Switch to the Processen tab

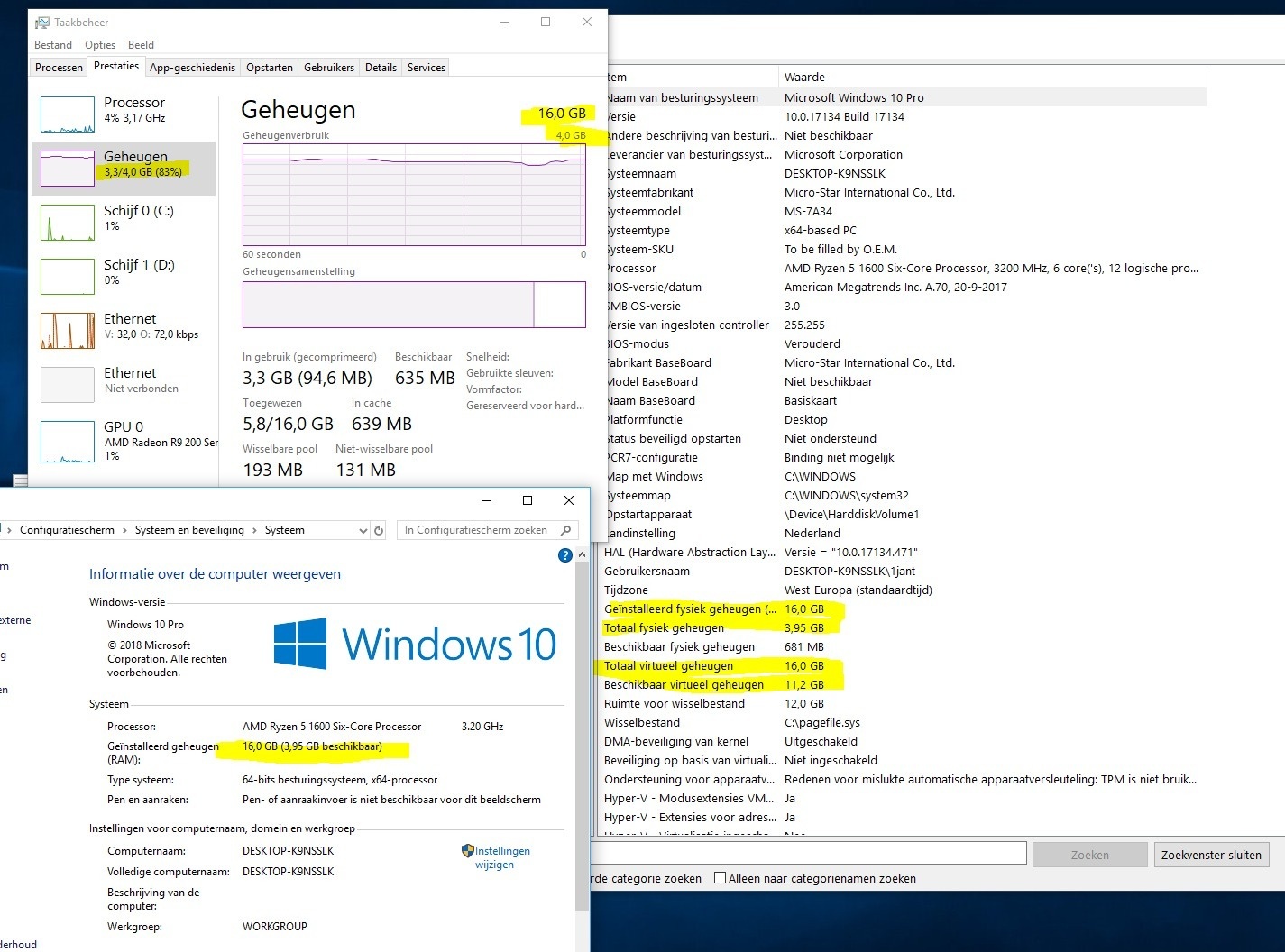click(59, 68)
